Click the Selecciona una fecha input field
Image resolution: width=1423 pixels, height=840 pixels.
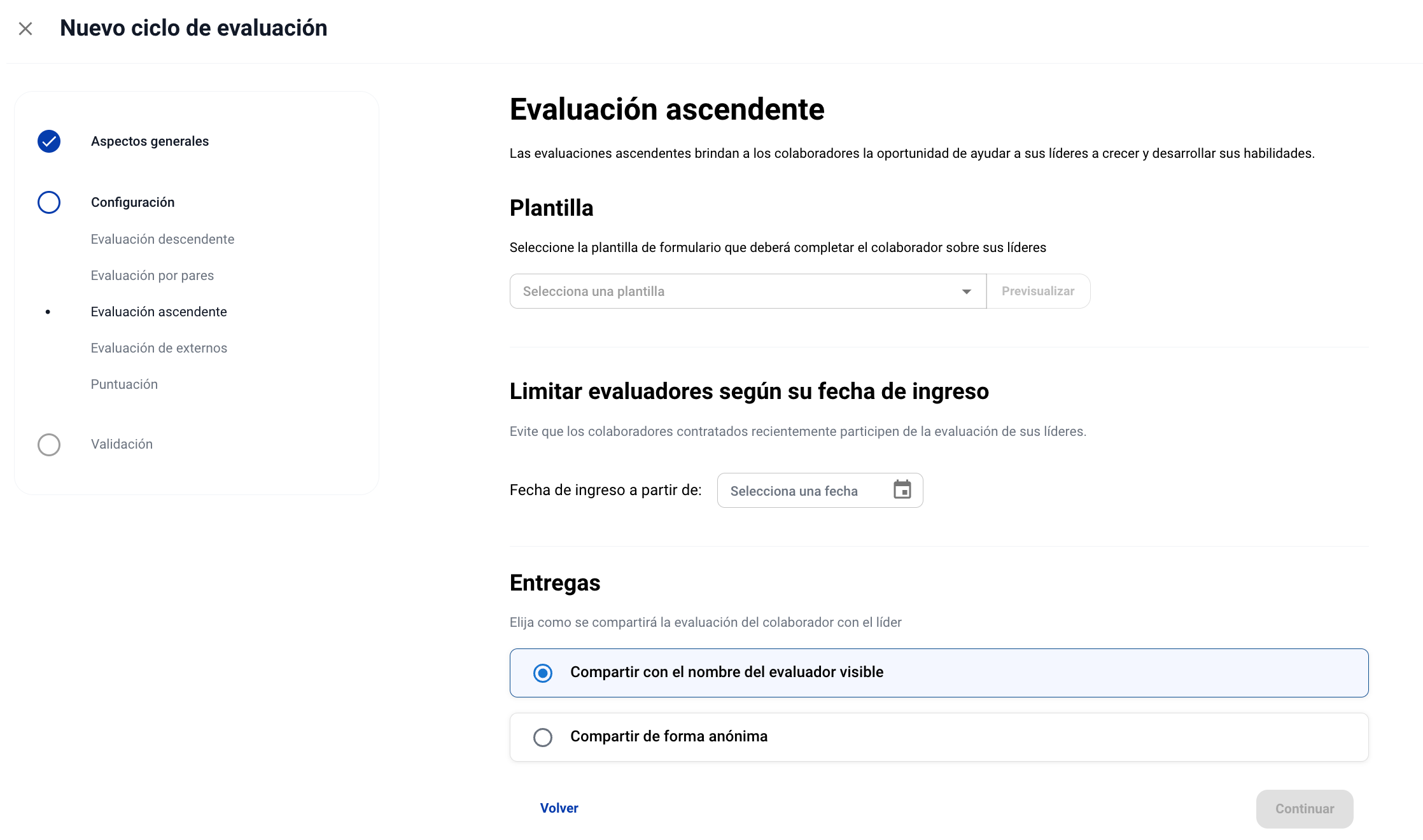click(x=802, y=491)
